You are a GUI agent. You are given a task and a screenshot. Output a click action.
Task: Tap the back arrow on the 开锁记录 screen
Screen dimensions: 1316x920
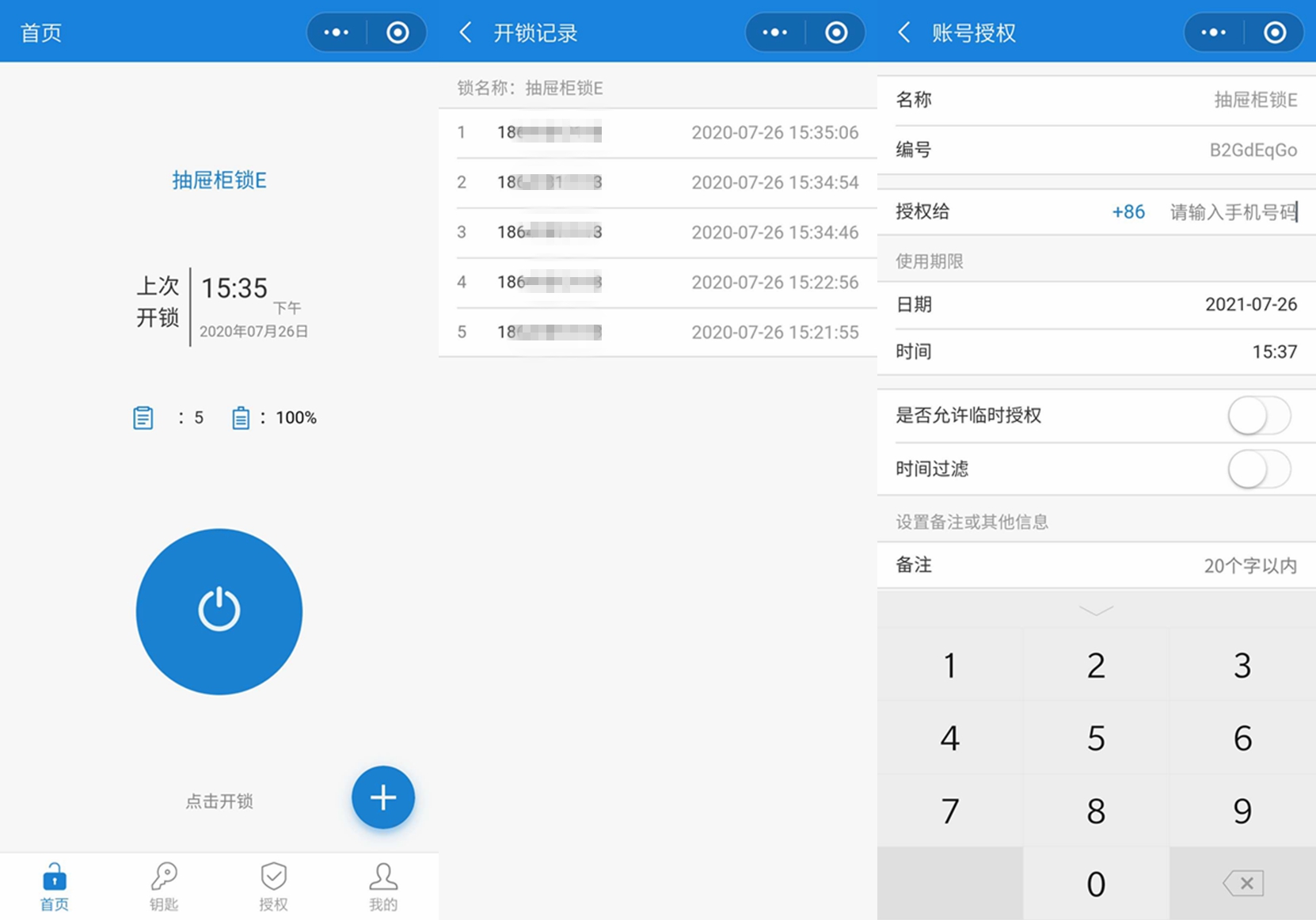coord(464,32)
